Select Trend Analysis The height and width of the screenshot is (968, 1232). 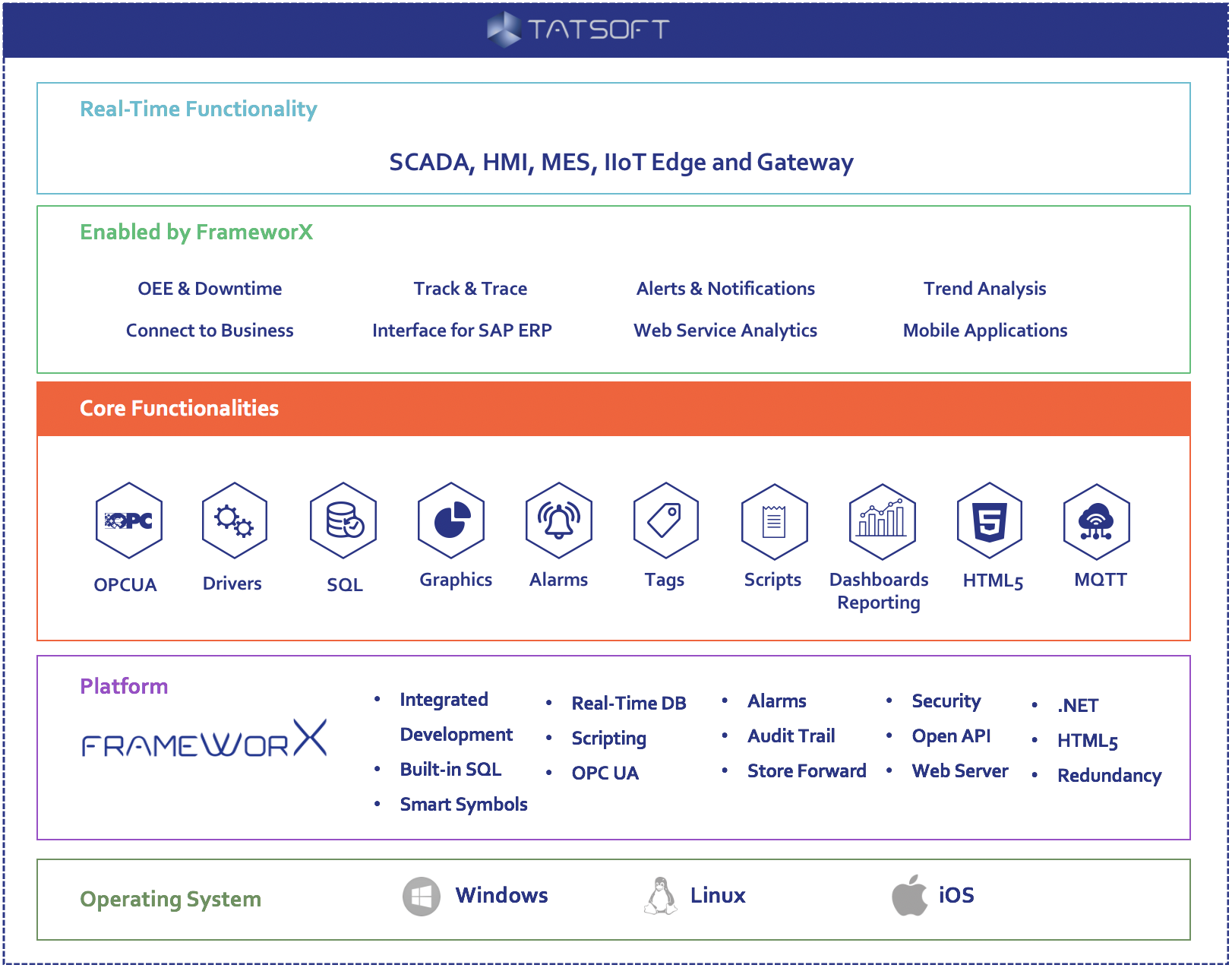(x=984, y=289)
